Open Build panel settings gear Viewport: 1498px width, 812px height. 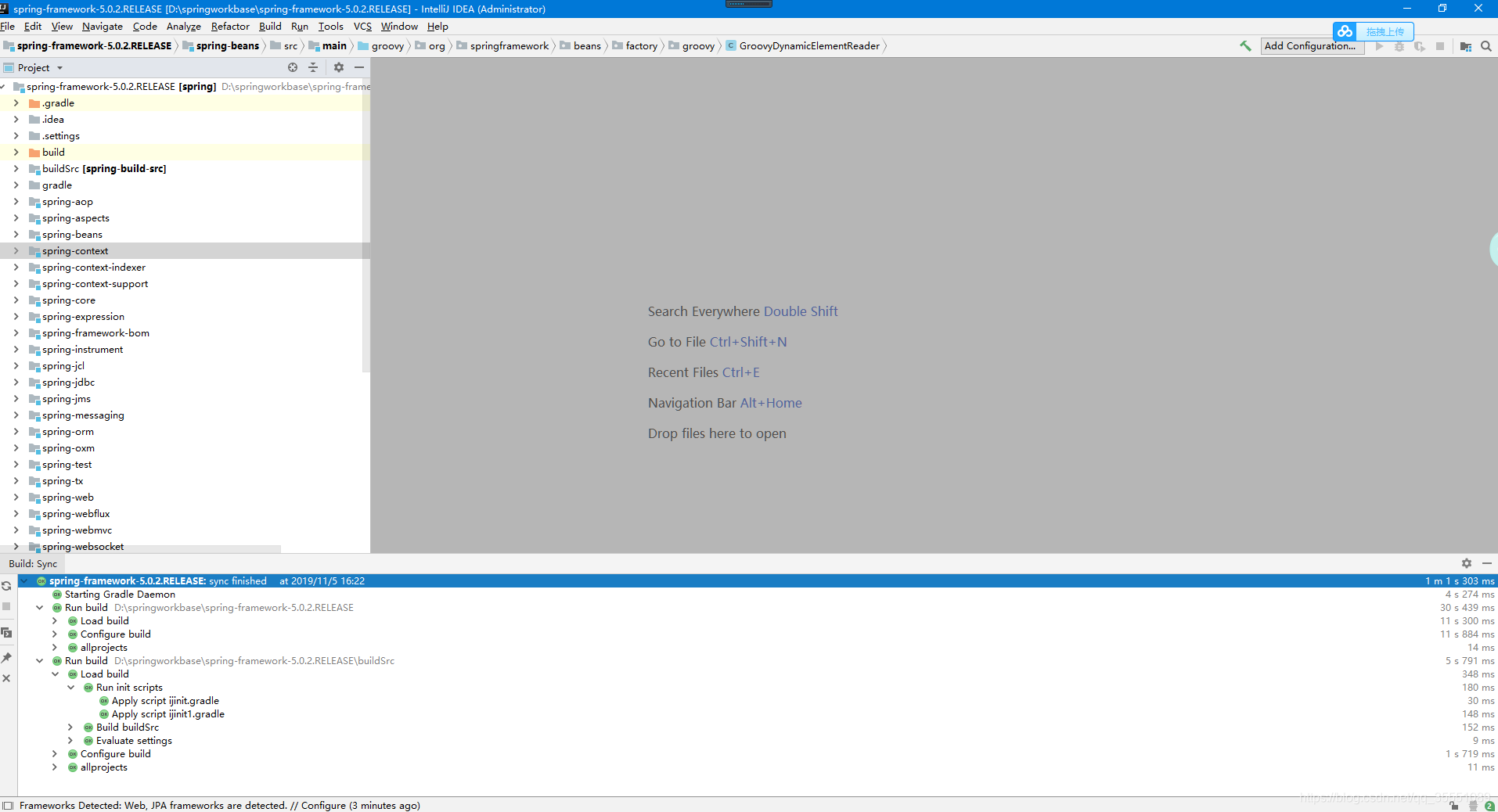click(1467, 563)
